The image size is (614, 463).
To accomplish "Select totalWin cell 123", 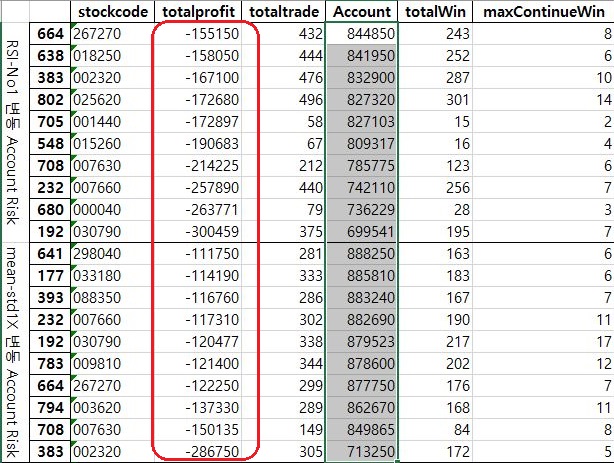I will [435, 165].
